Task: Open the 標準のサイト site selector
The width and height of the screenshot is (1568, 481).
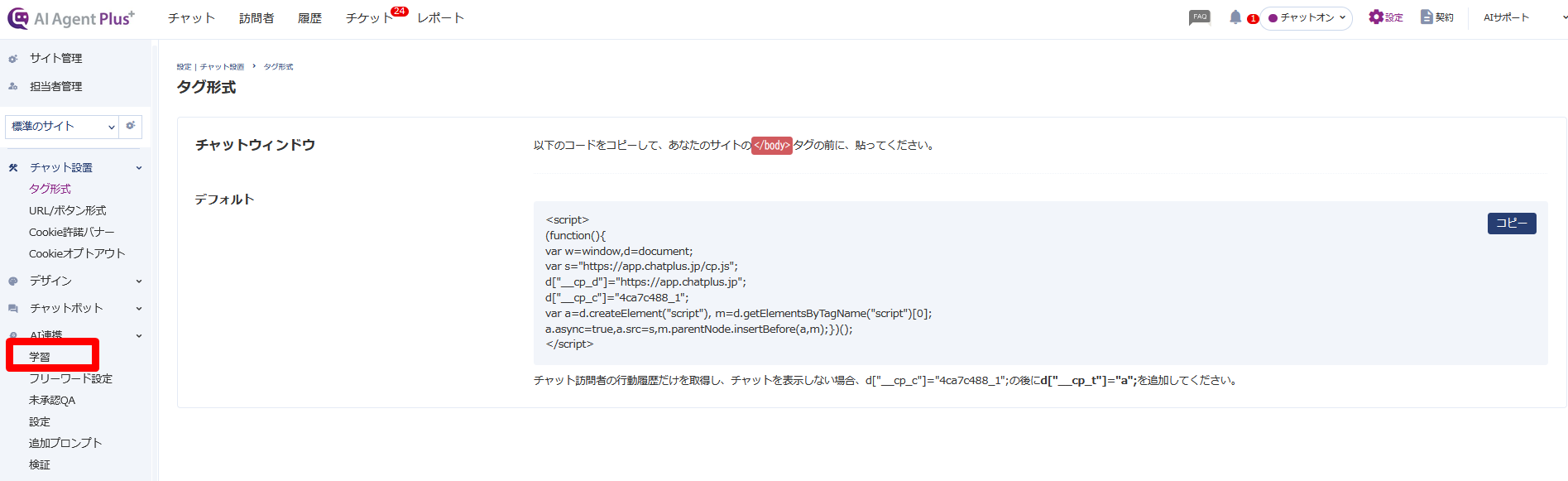Action: [63, 127]
